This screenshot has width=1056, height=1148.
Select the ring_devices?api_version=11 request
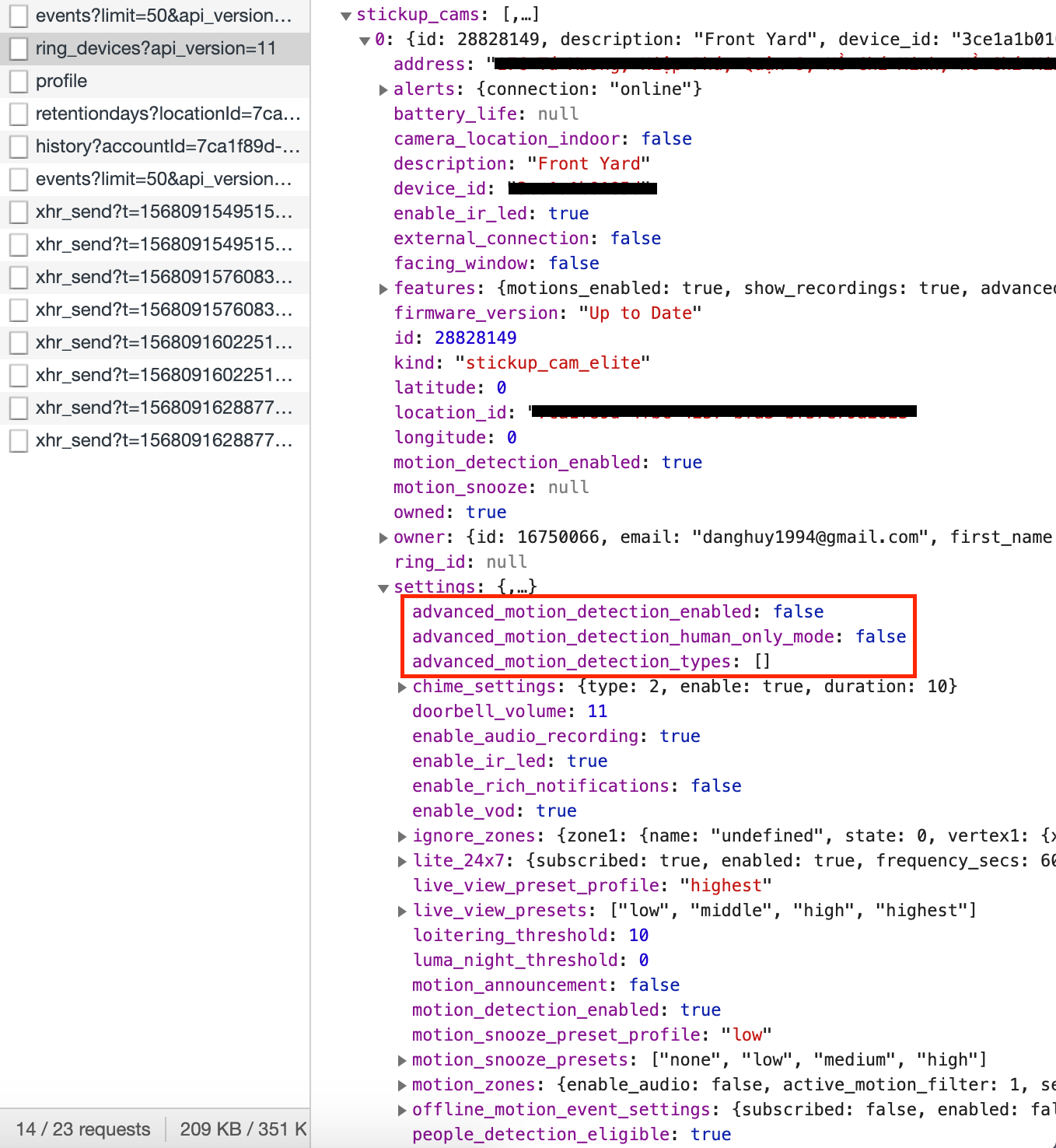(156, 48)
